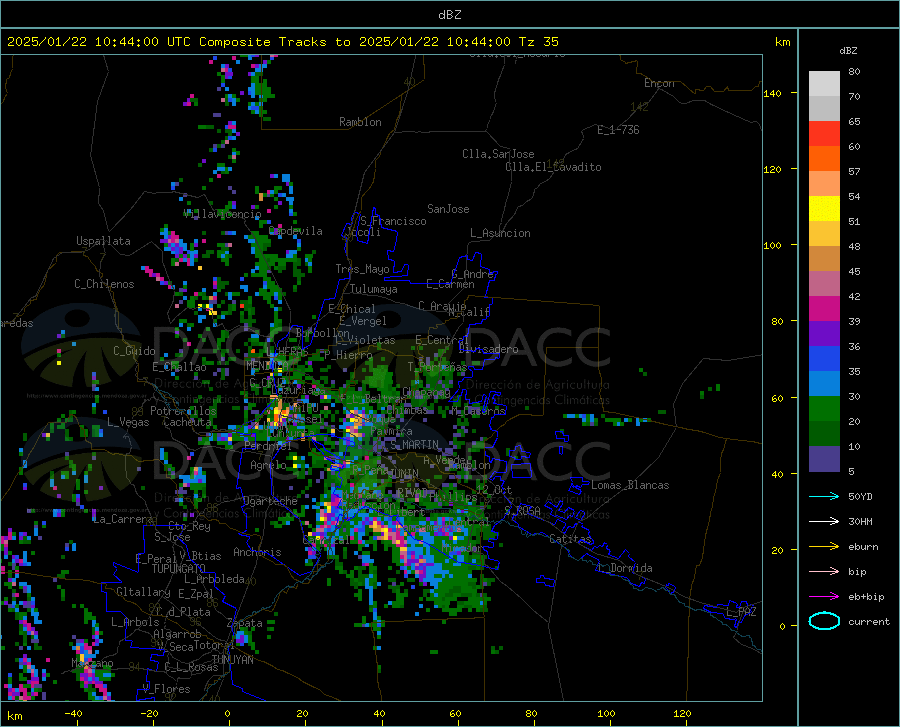The width and height of the screenshot is (900, 727).
Task: Click the Cacheuta label
Action: click(x=187, y=422)
